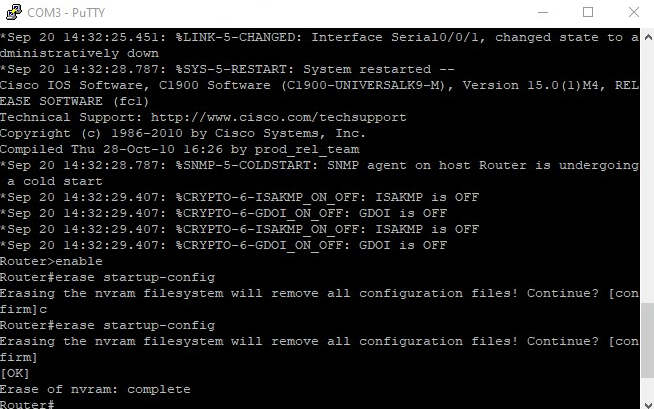Click the "Erase of nvram: complete" line
654x409 pixels.
pyautogui.click(x=95, y=389)
